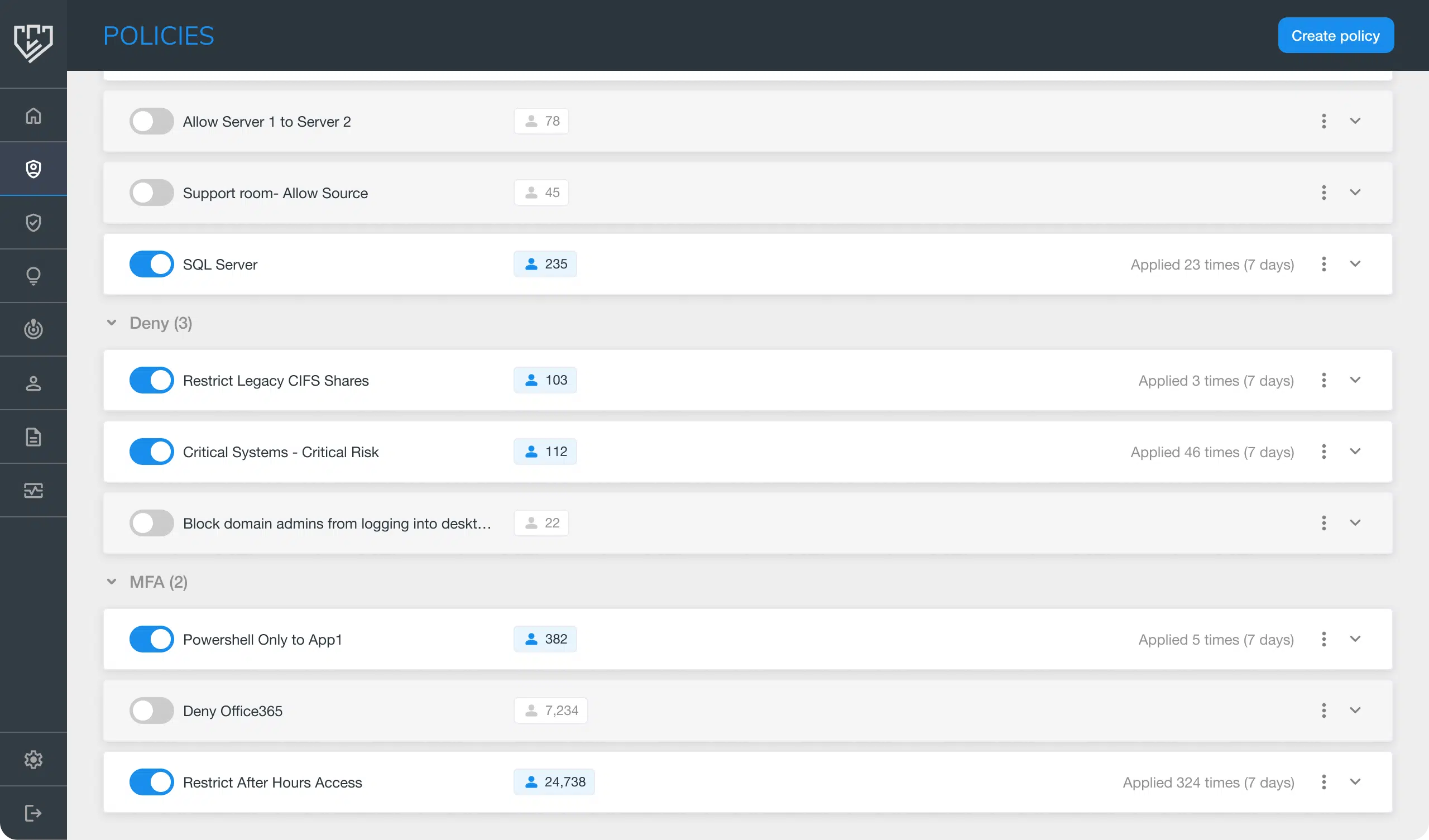This screenshot has width=1429, height=840.
Task: Open three-dot menu for Powershell Only to App1
Action: [1323, 639]
